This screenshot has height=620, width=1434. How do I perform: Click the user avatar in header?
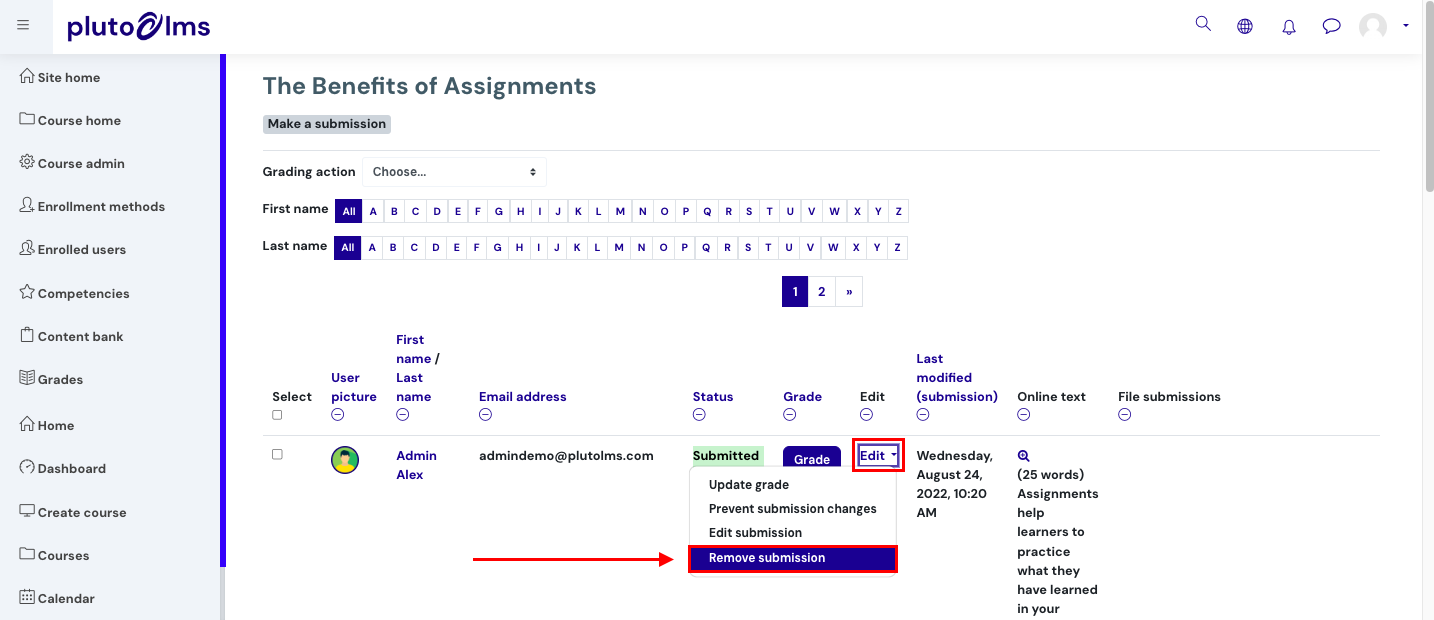click(x=1373, y=27)
